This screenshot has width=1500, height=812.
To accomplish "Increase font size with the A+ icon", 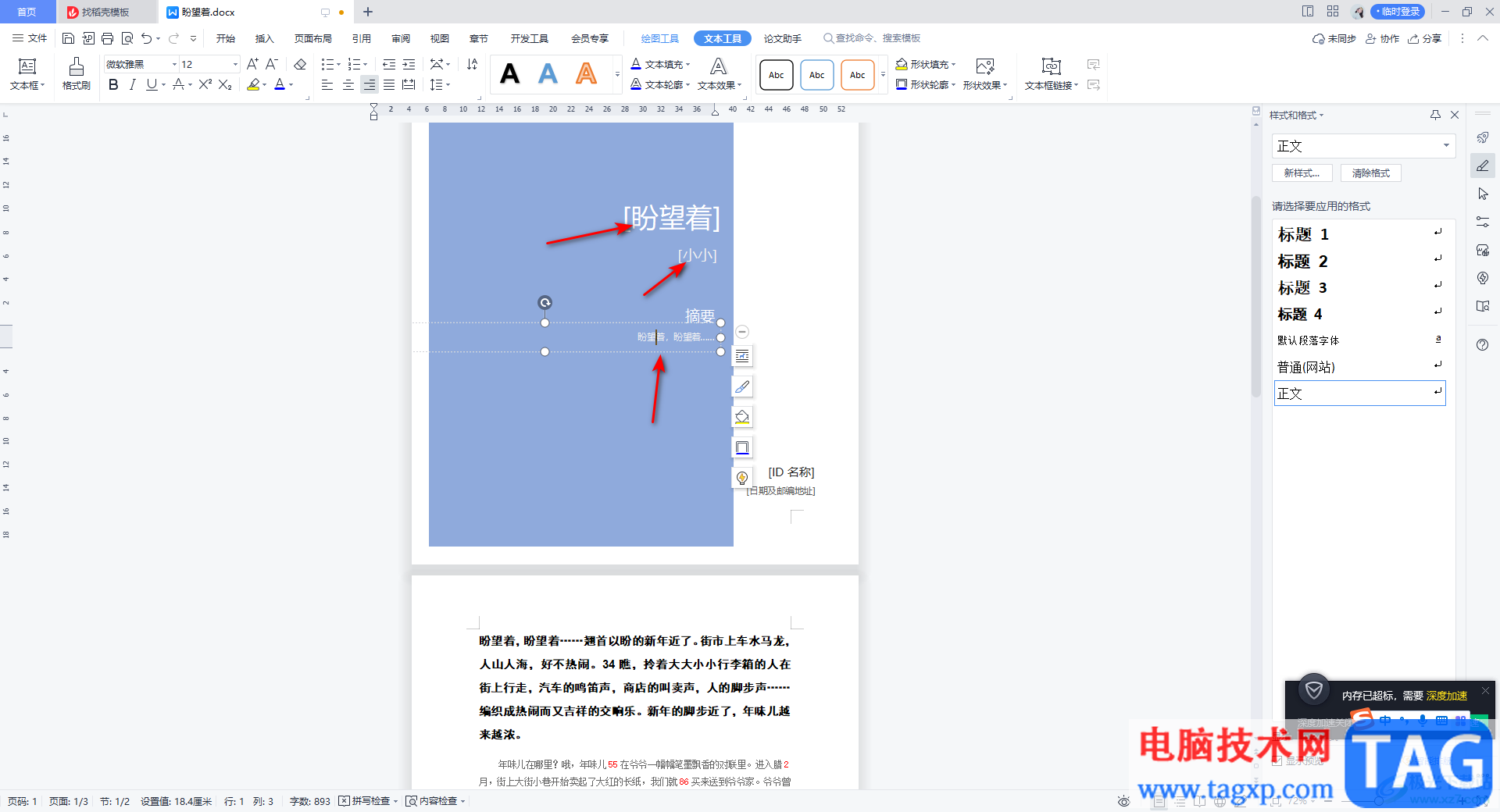I will 252,64.
